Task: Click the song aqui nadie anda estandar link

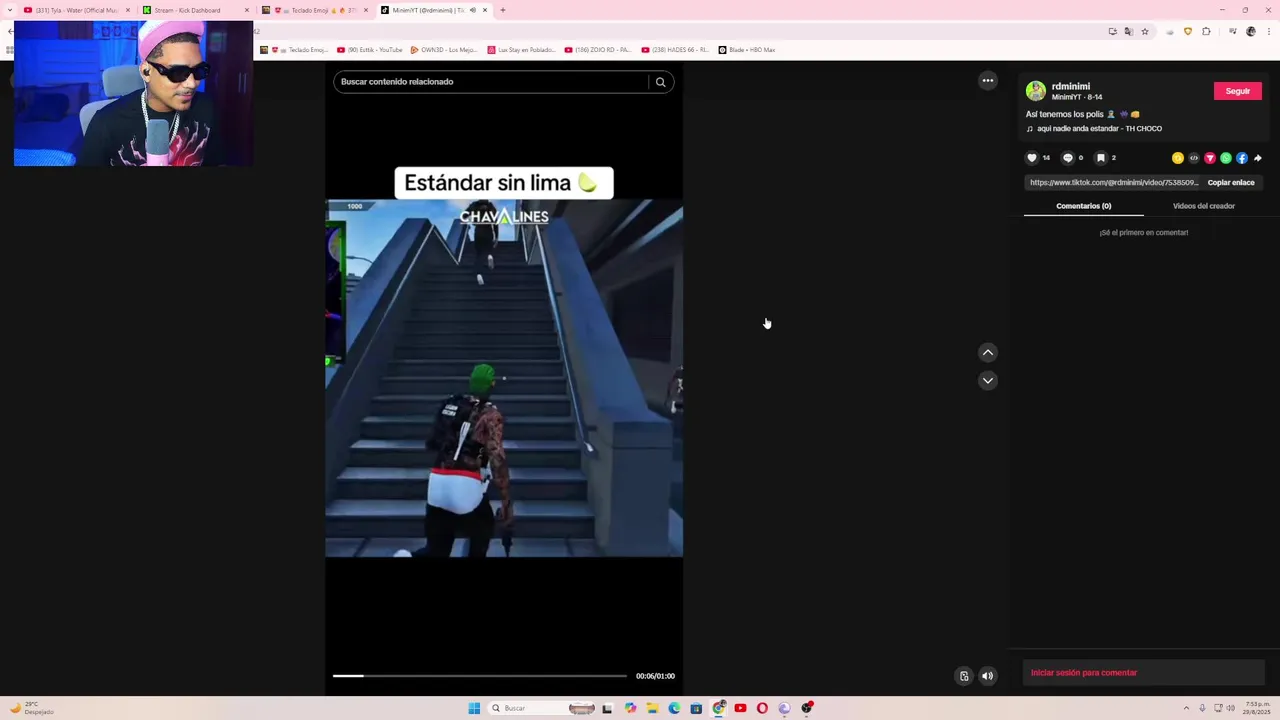Action: point(1099,129)
